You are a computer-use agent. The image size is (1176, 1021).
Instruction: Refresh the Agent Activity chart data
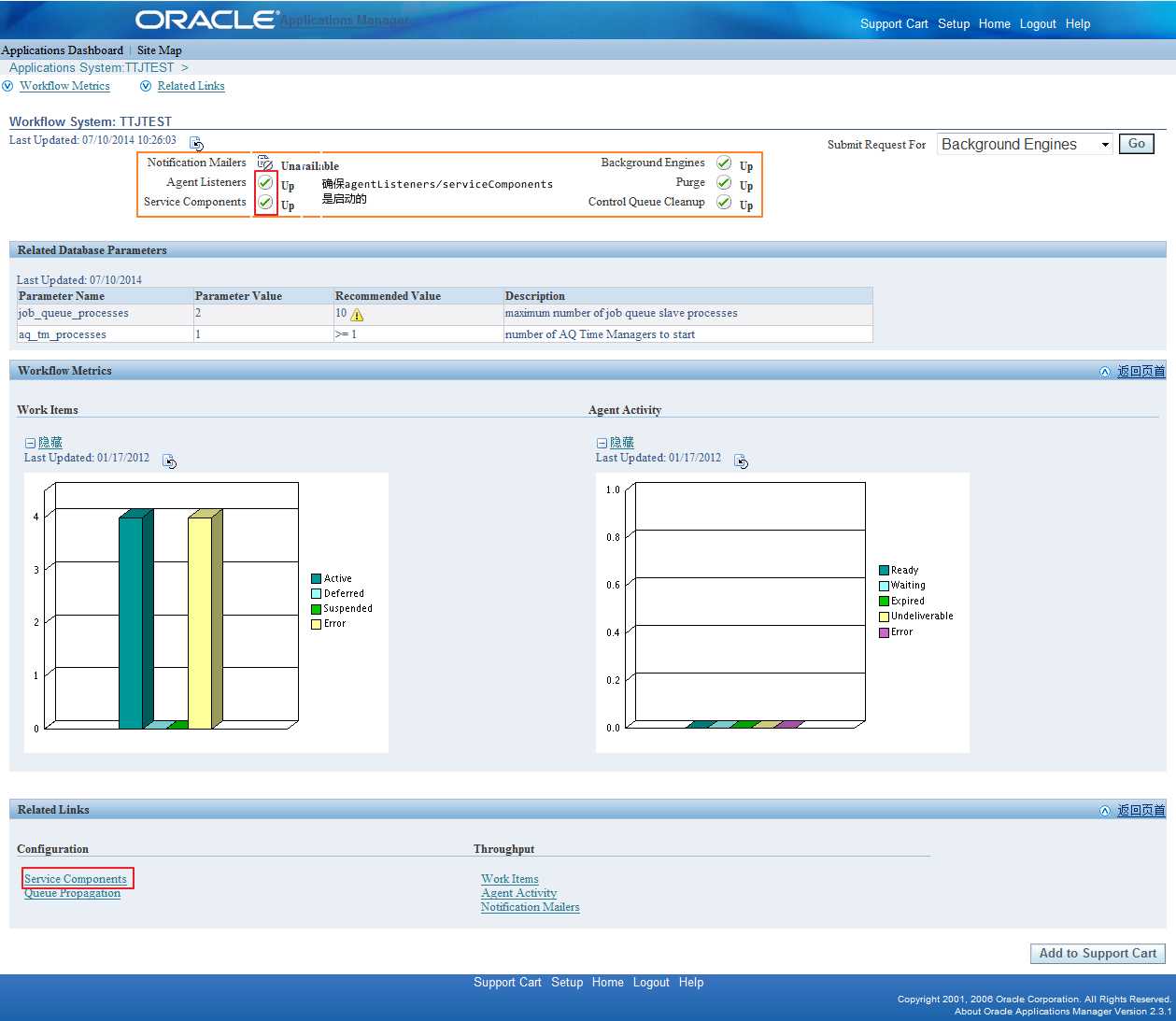(741, 461)
